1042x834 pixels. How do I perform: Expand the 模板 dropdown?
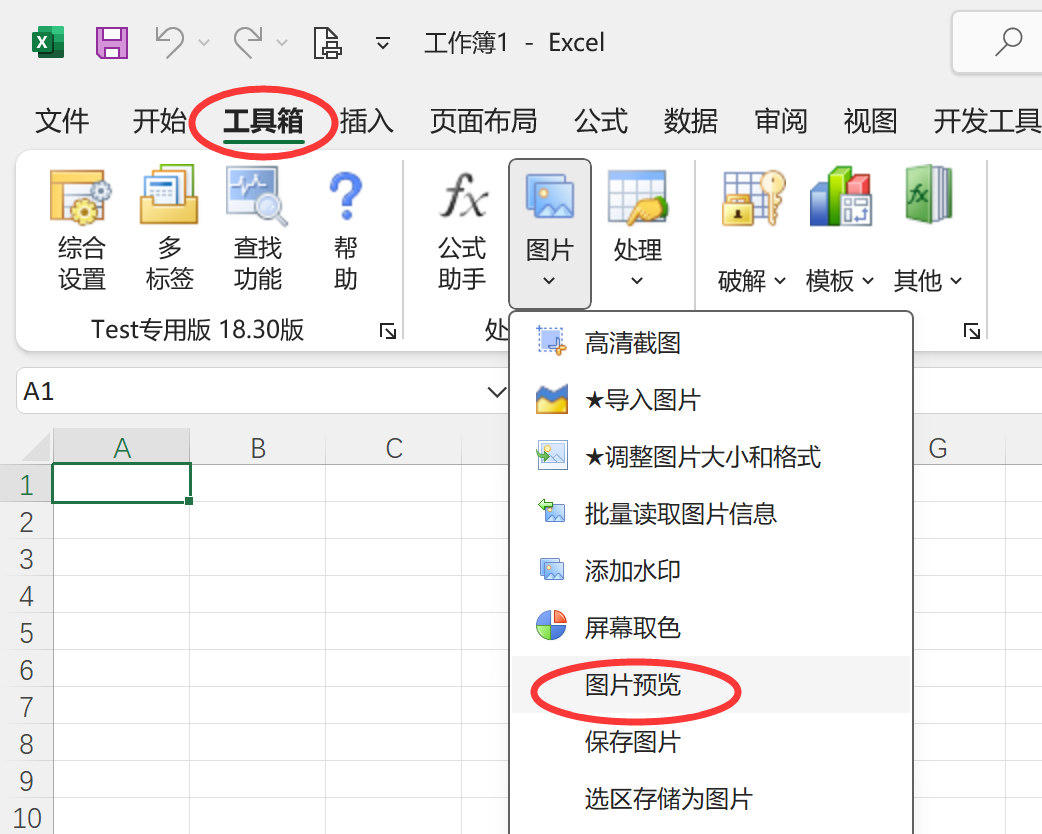840,281
